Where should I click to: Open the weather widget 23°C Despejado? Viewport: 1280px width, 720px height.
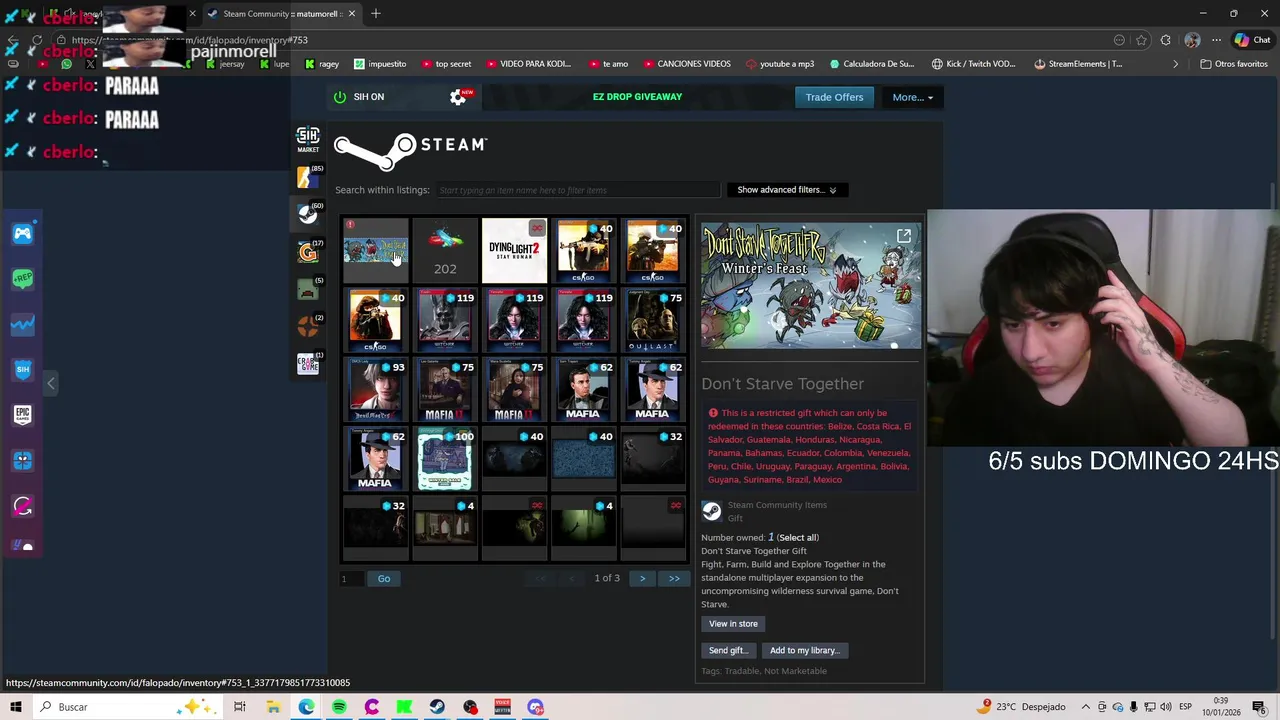(x=1022, y=707)
